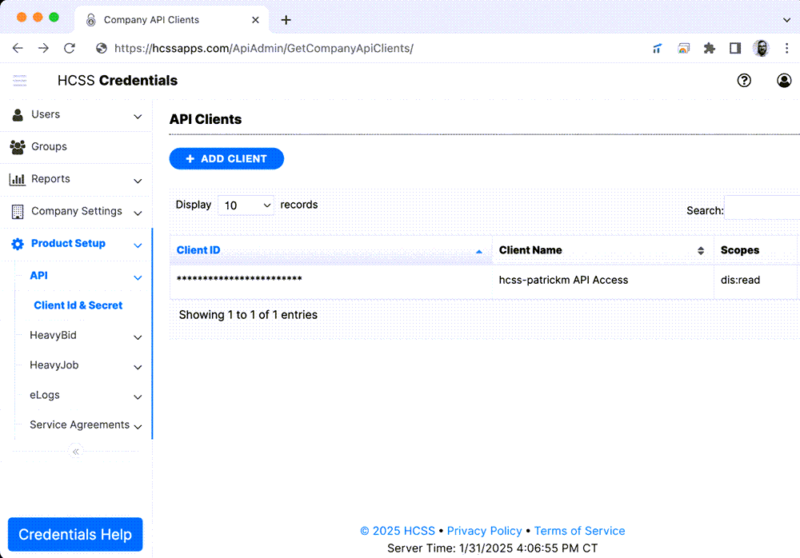
Task: Click the hamburger menu icon
Action: (x=20, y=81)
